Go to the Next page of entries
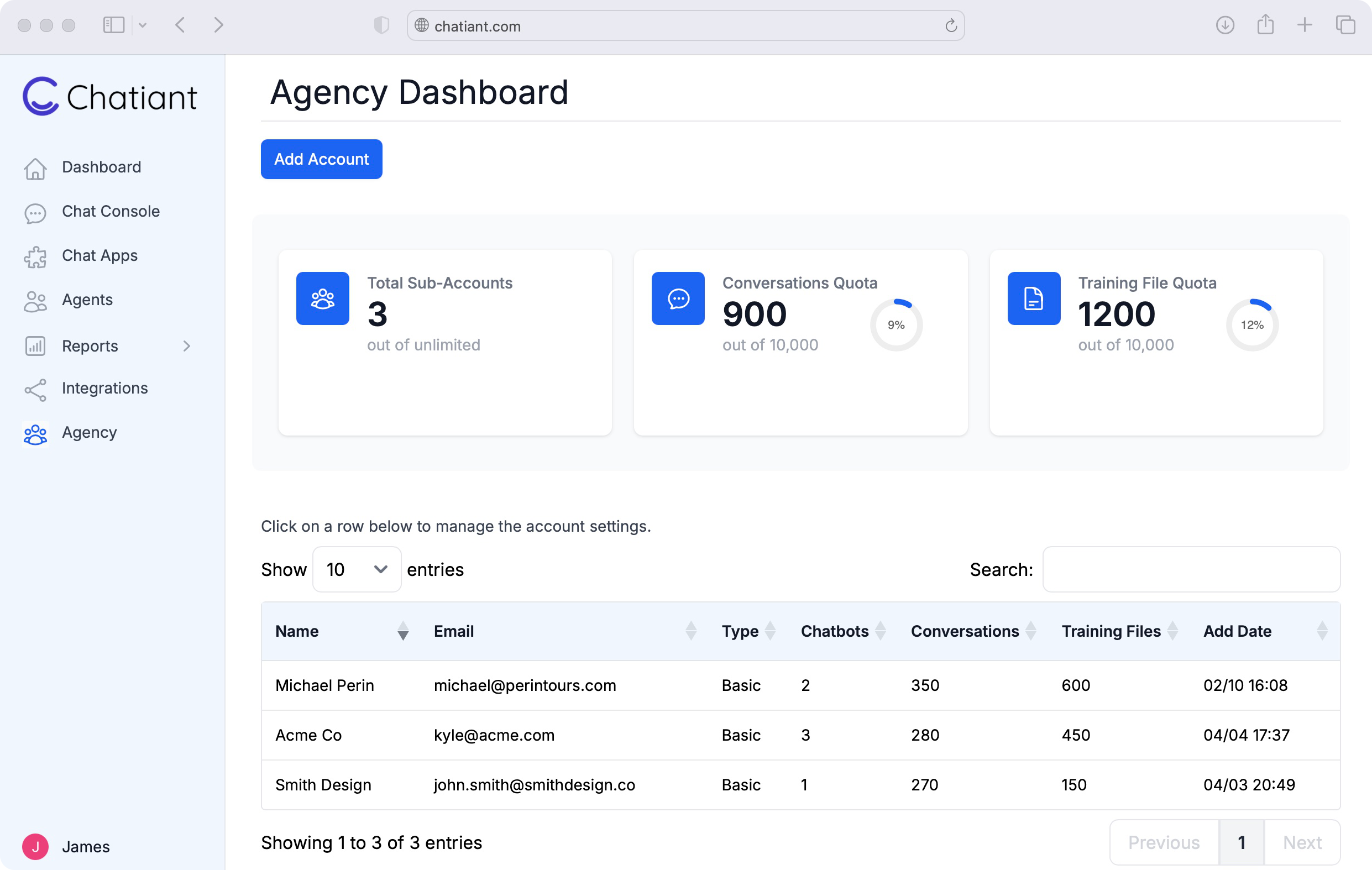Image resolution: width=1372 pixels, height=870 pixels. coord(1301,843)
